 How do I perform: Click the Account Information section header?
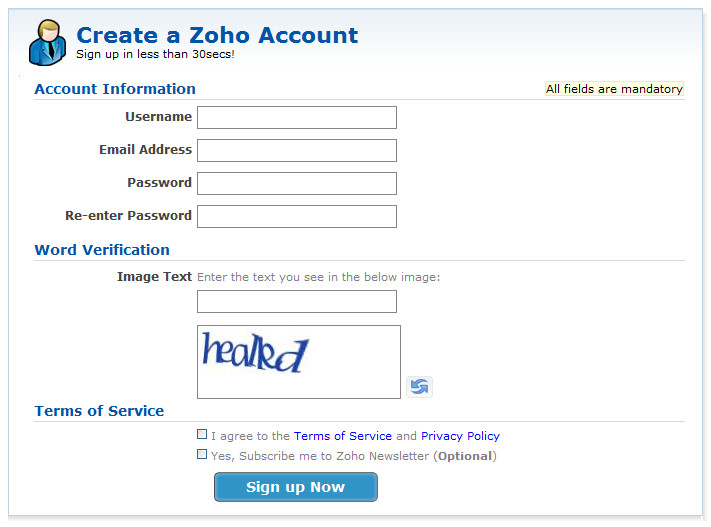pyautogui.click(x=115, y=89)
